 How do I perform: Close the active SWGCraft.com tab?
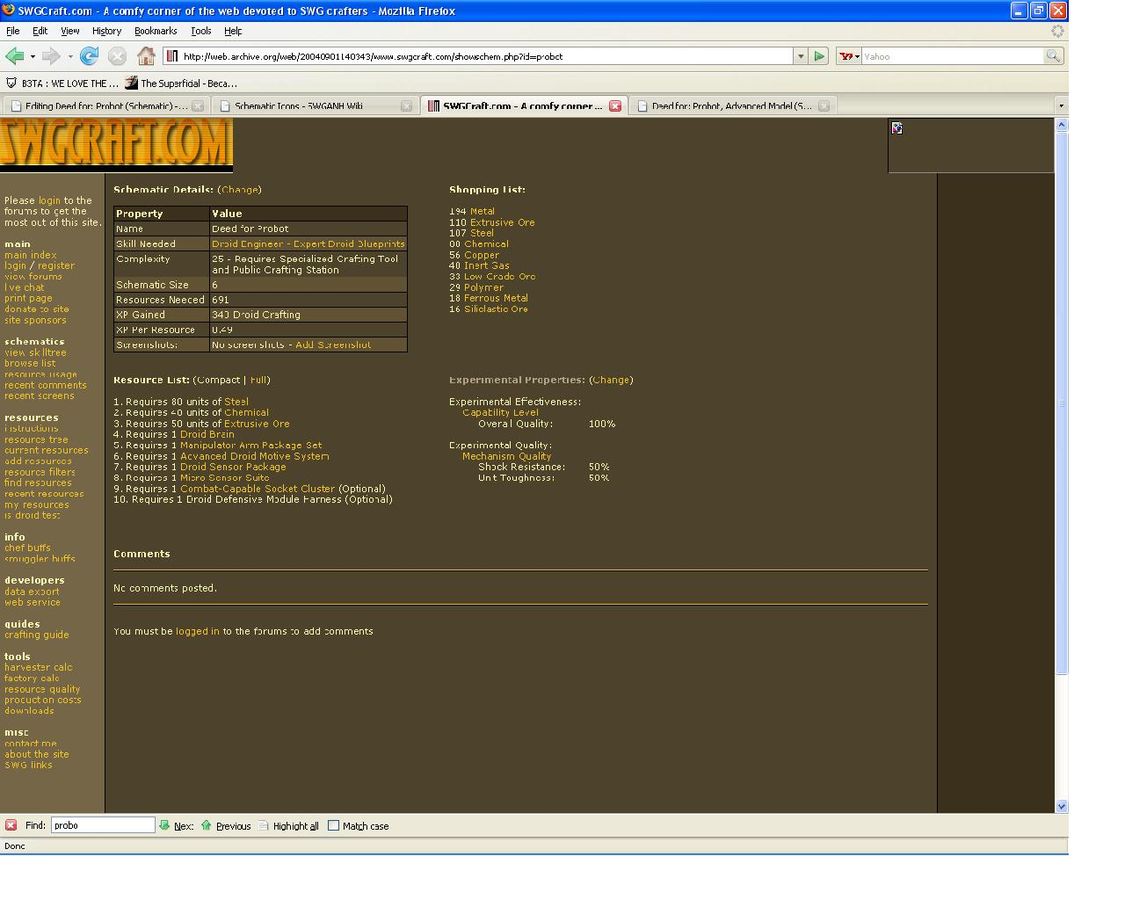(x=615, y=105)
